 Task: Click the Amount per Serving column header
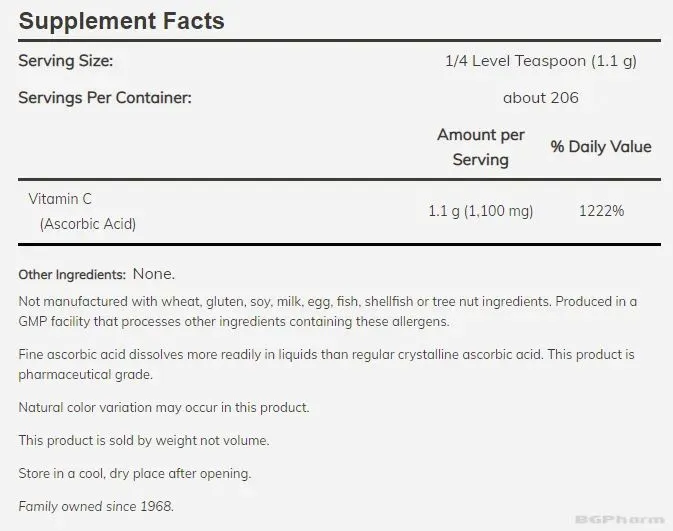pyautogui.click(x=481, y=147)
